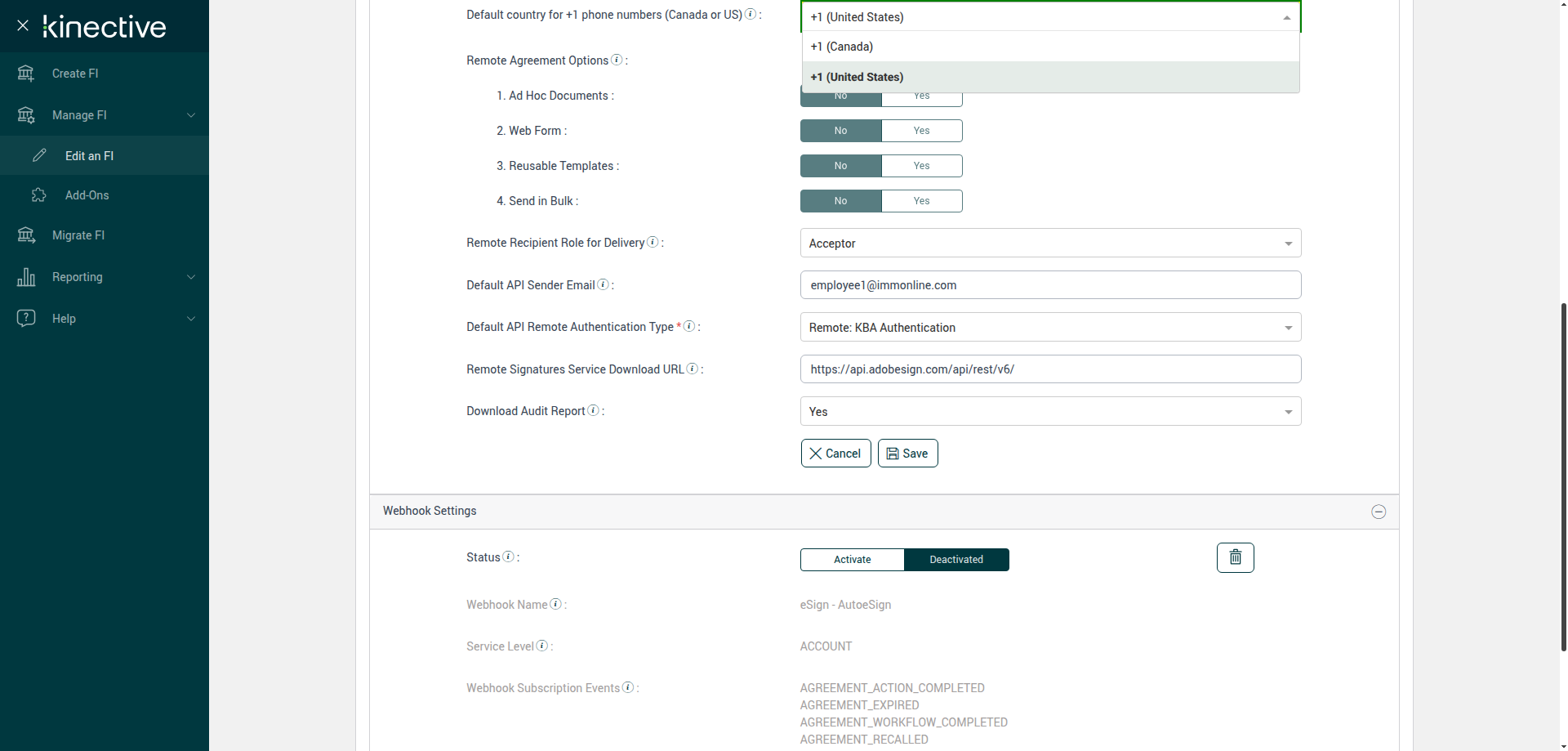
Task: Click the Help question mark icon
Action: (x=26, y=318)
